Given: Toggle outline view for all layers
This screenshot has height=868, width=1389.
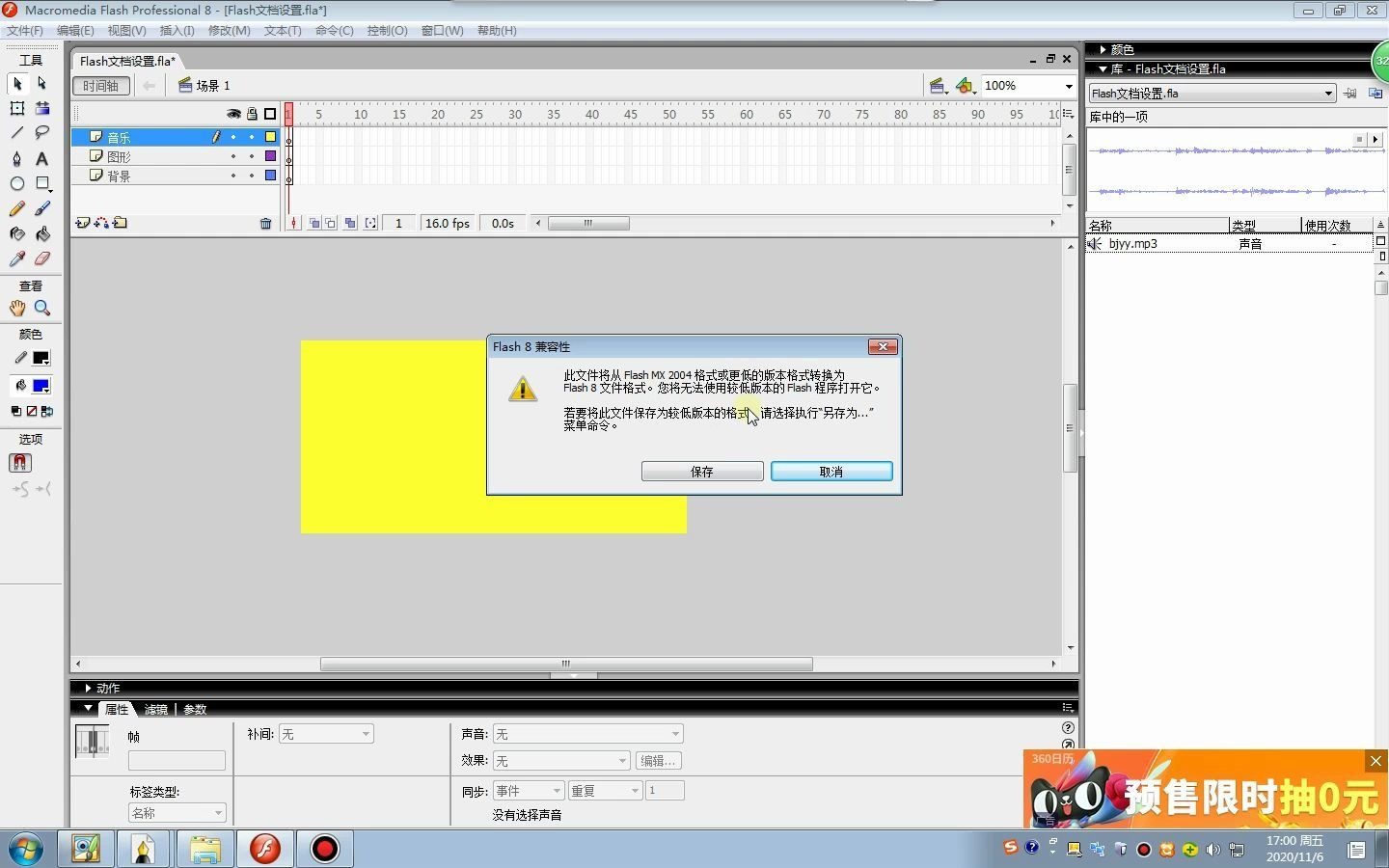Looking at the screenshot, I should [270, 114].
